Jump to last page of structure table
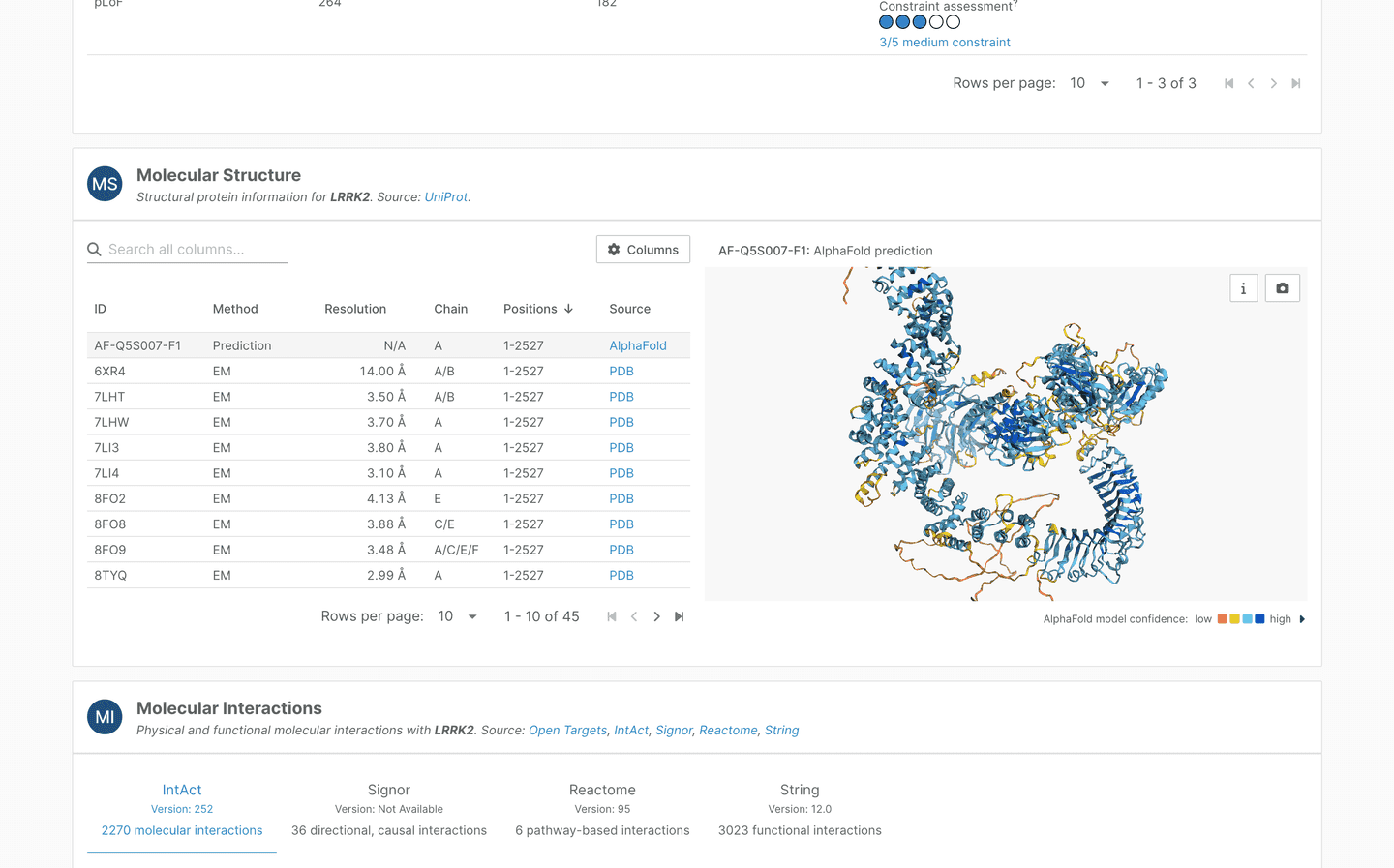Screen dimensions: 1394x868 (680, 616)
